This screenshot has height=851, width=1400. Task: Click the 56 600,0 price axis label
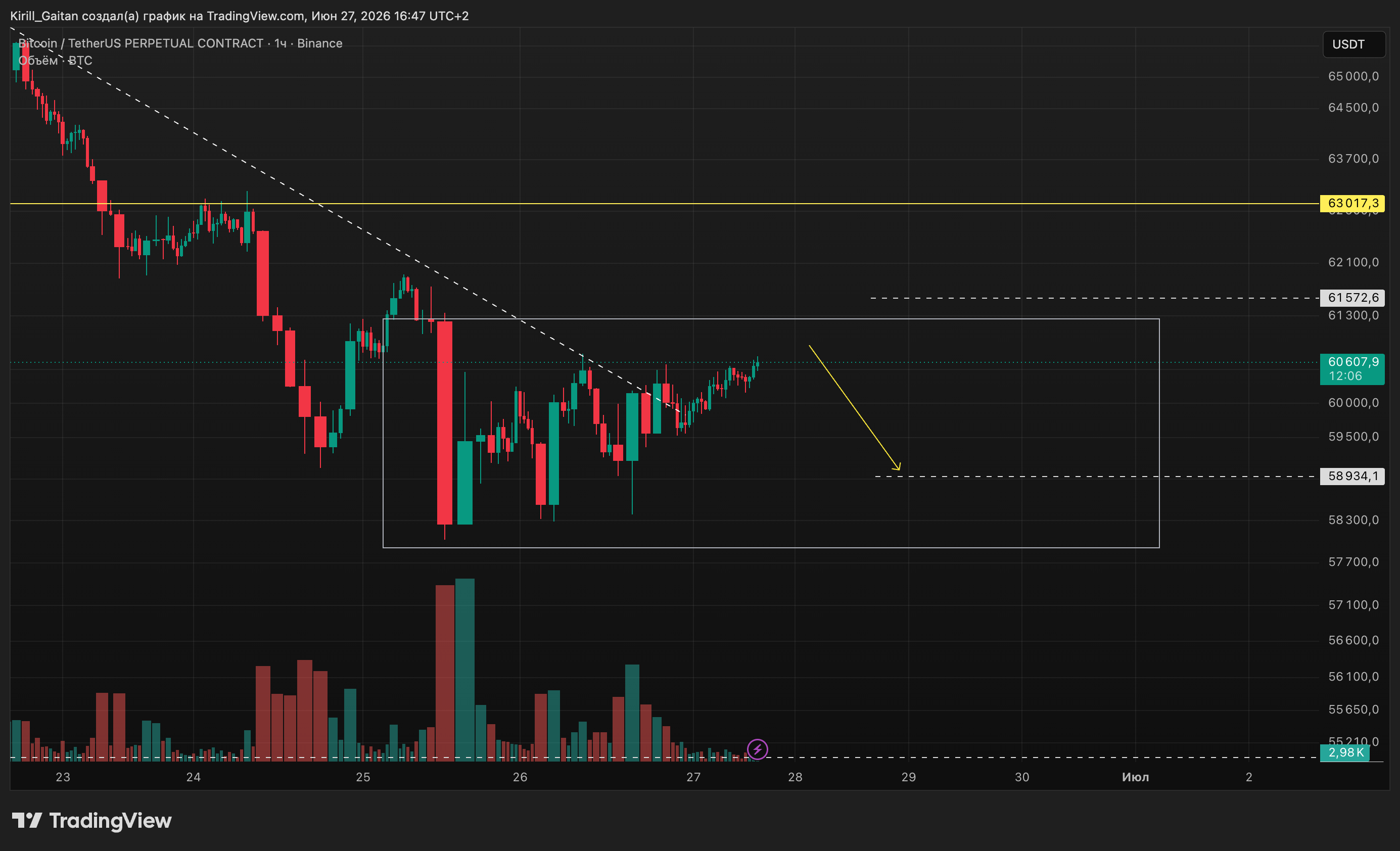point(1354,640)
